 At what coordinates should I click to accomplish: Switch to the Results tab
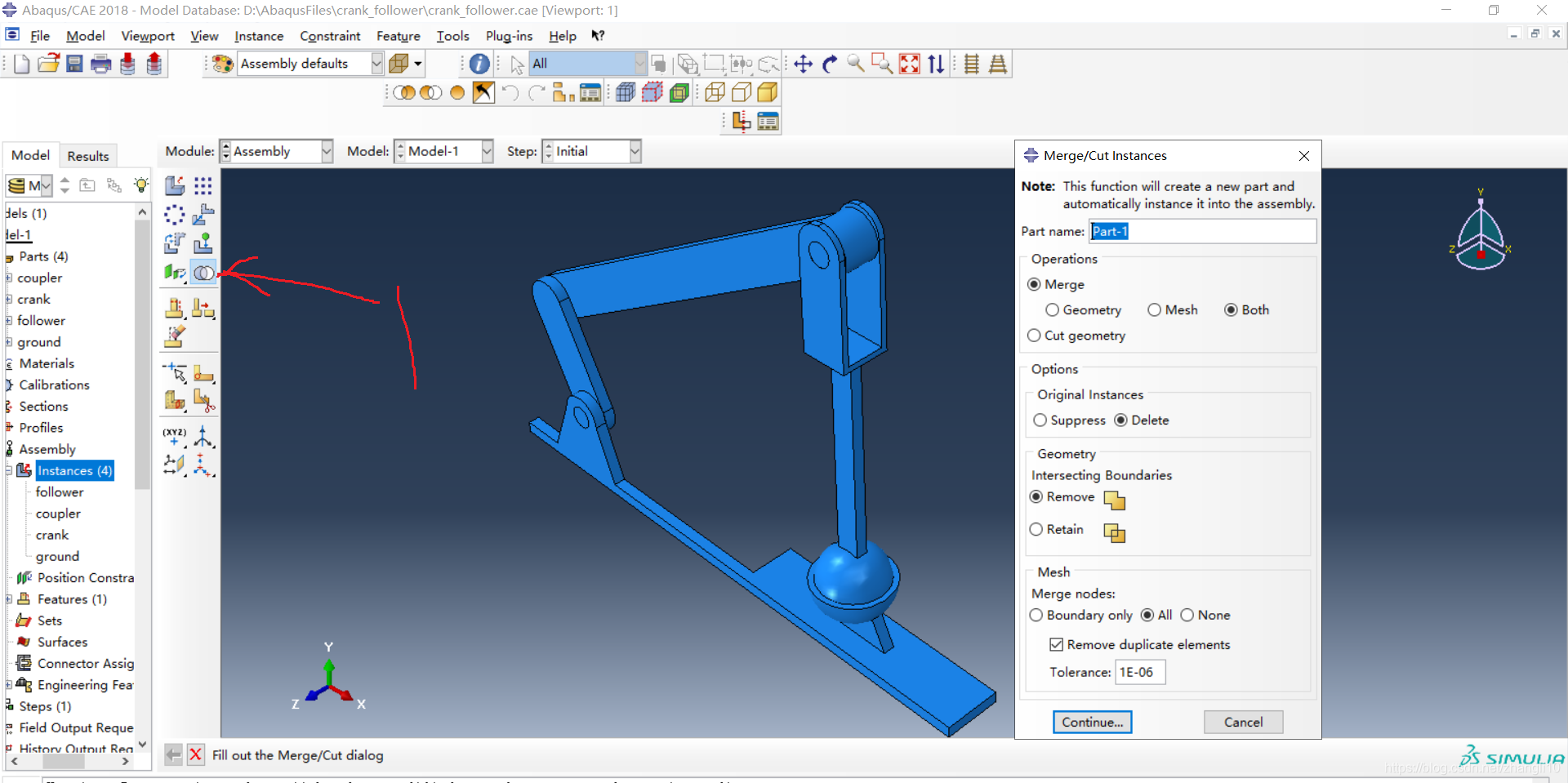click(87, 156)
